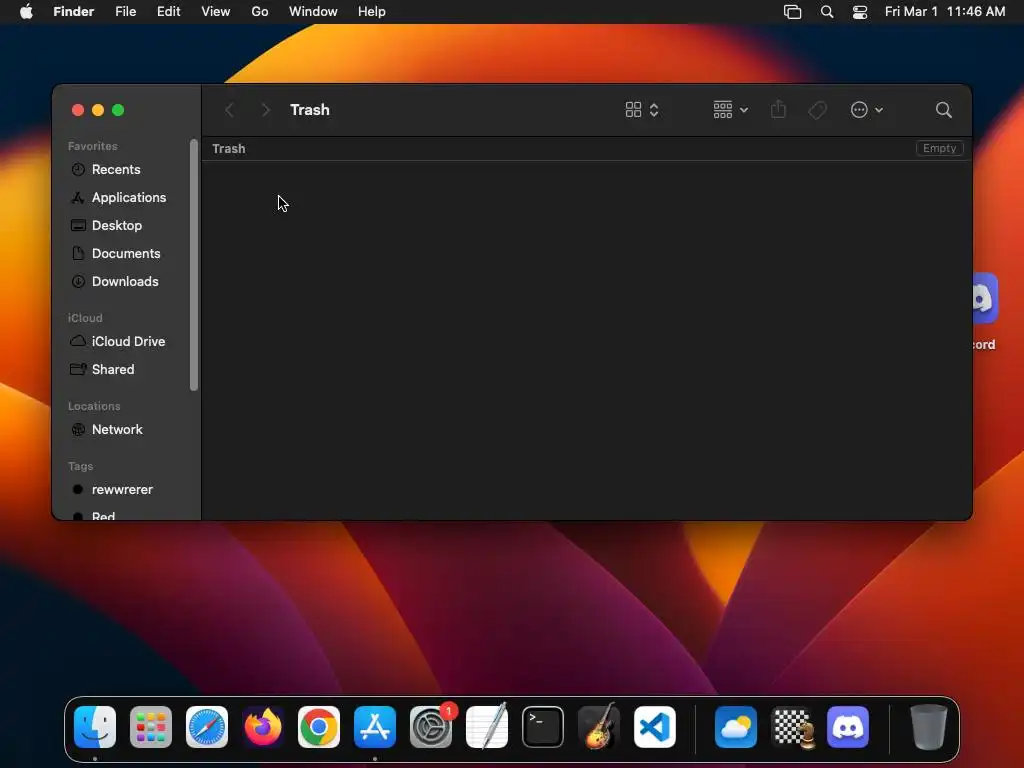The image size is (1024, 768).
Task: Open the More actions ellipsis menu
Action: pyautogui.click(x=867, y=110)
